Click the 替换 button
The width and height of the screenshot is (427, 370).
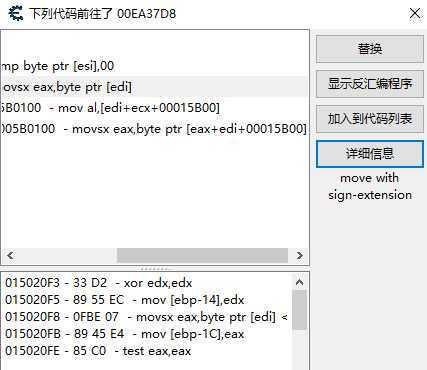click(370, 49)
